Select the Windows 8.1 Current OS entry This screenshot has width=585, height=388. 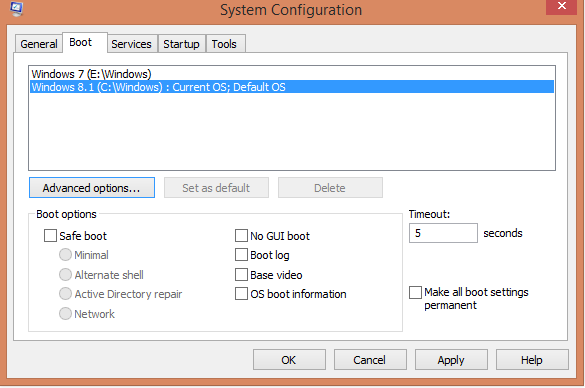(x=292, y=87)
